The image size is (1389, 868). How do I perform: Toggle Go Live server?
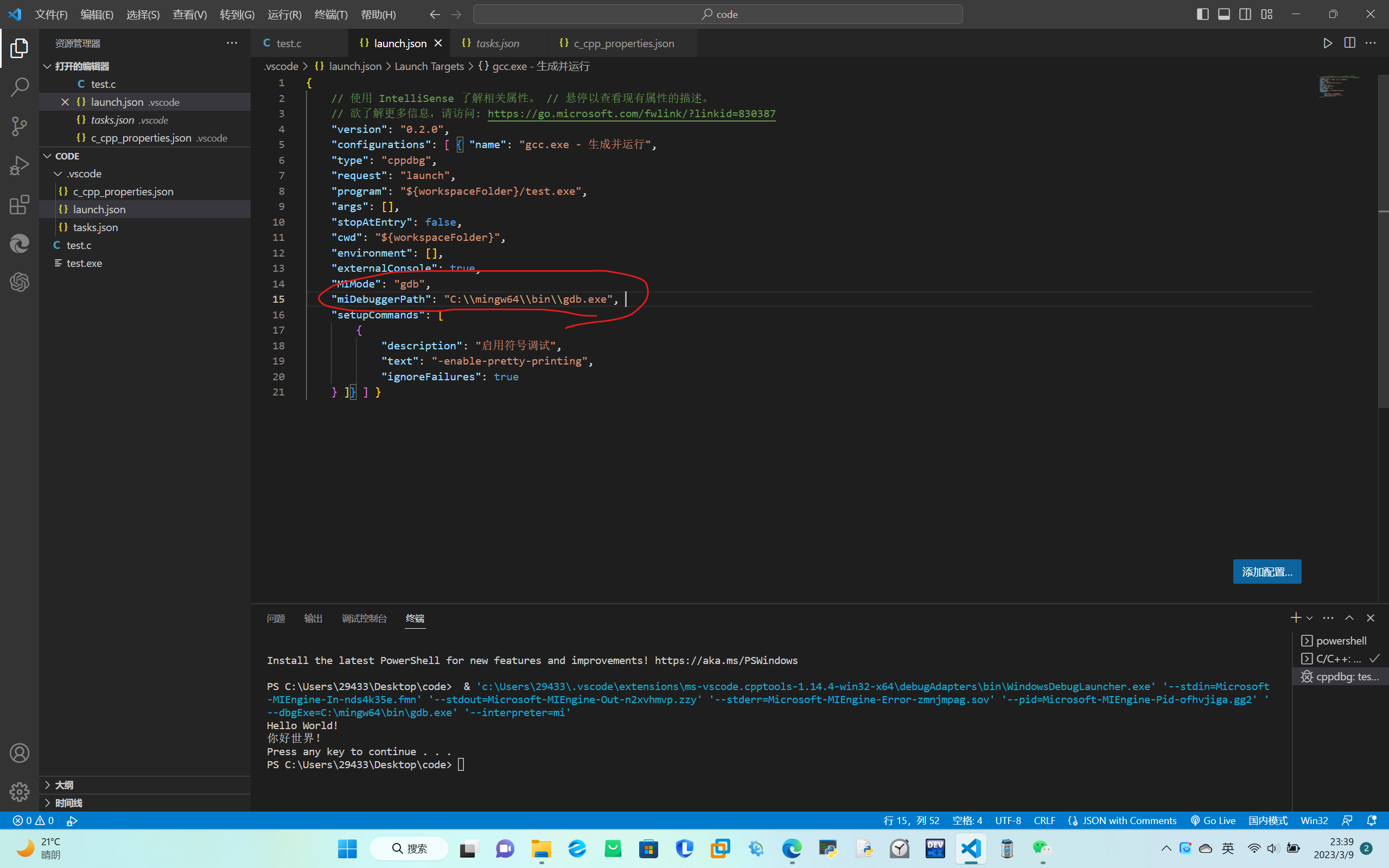point(1213,820)
